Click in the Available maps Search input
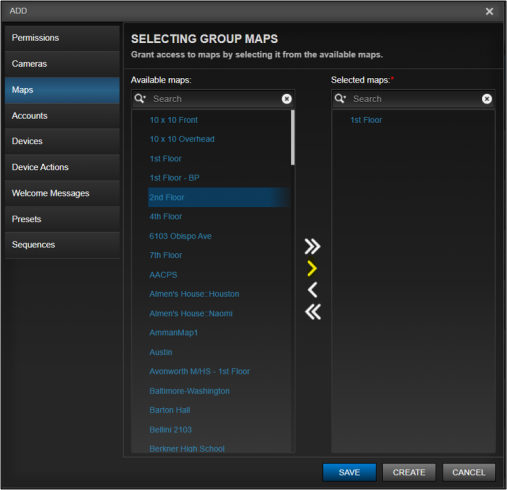Viewport: 507px width, 490px height. (215, 99)
